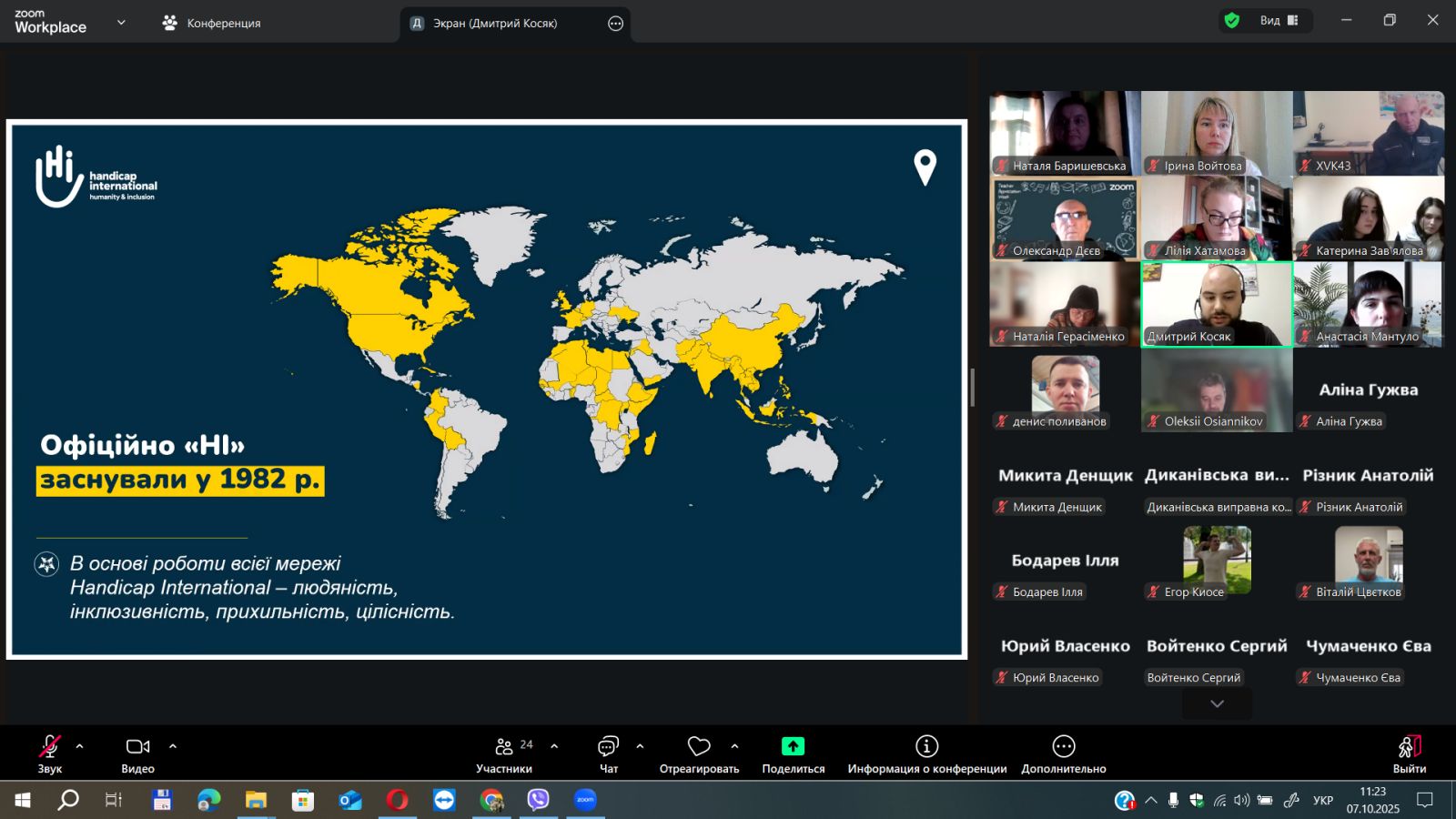The image size is (1456, 819).
Task: Expand video options arrow next to Видео
Action: click(x=173, y=746)
